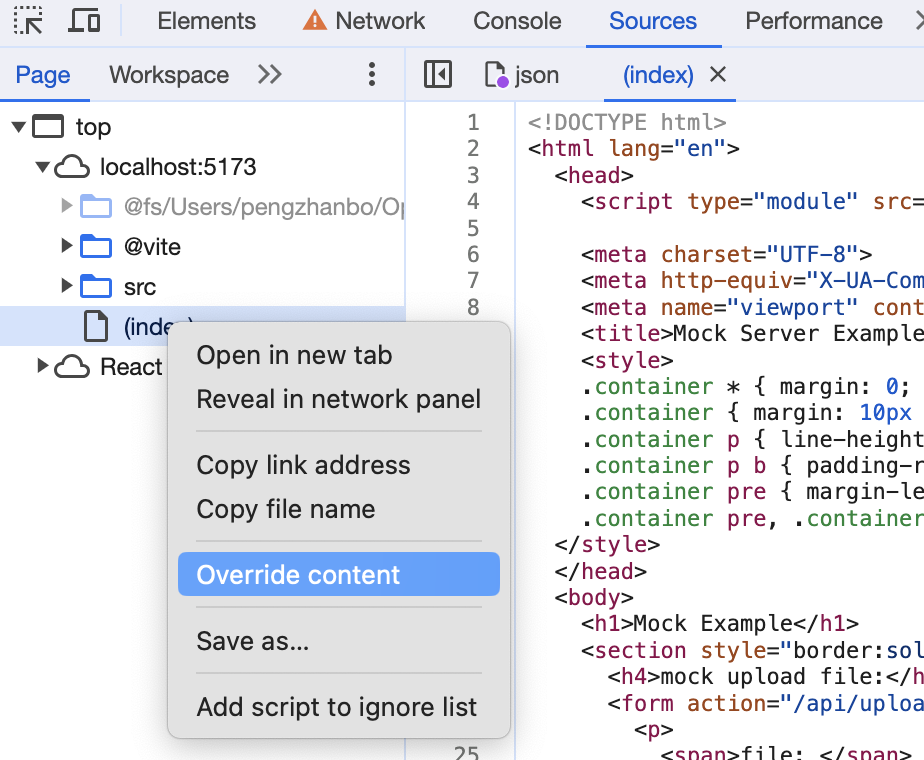Open the json file tab
Image resolution: width=924 pixels, height=760 pixels.
click(x=522, y=75)
